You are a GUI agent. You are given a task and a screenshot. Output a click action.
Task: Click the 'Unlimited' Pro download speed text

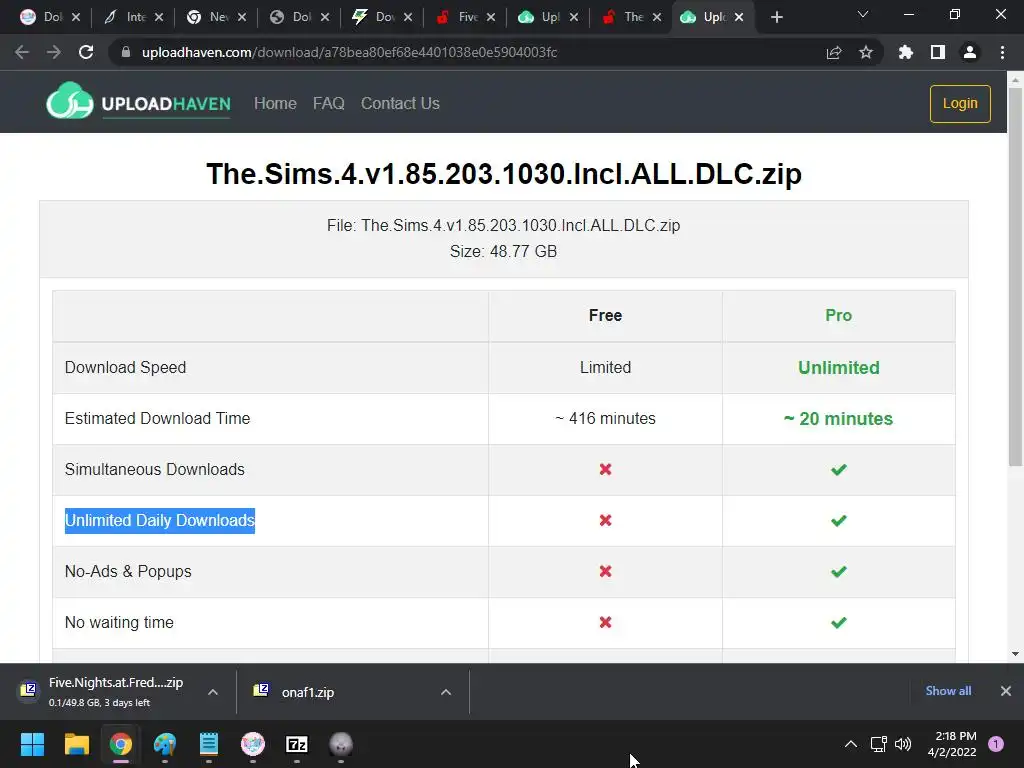839,368
